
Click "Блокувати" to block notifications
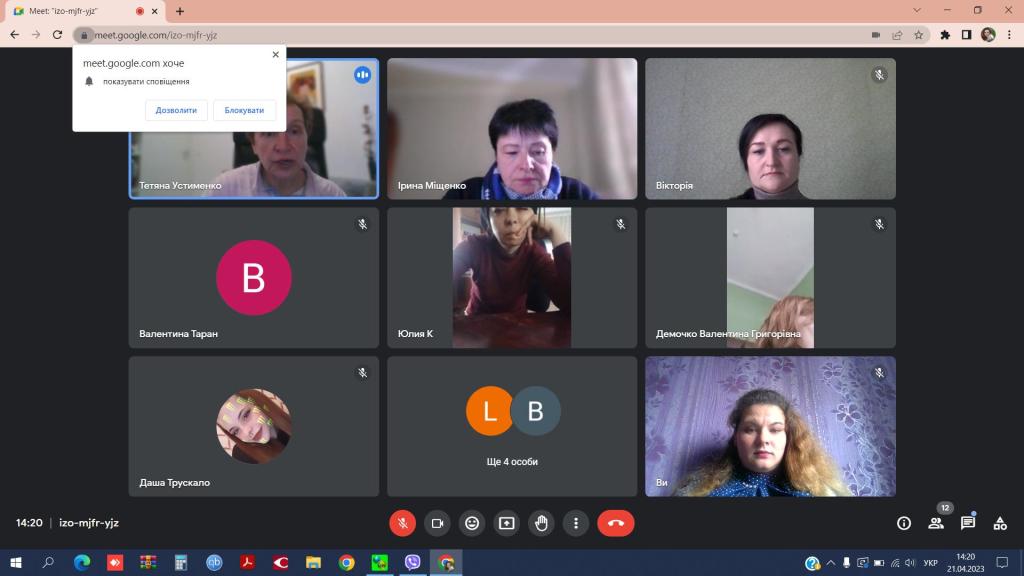click(x=244, y=110)
